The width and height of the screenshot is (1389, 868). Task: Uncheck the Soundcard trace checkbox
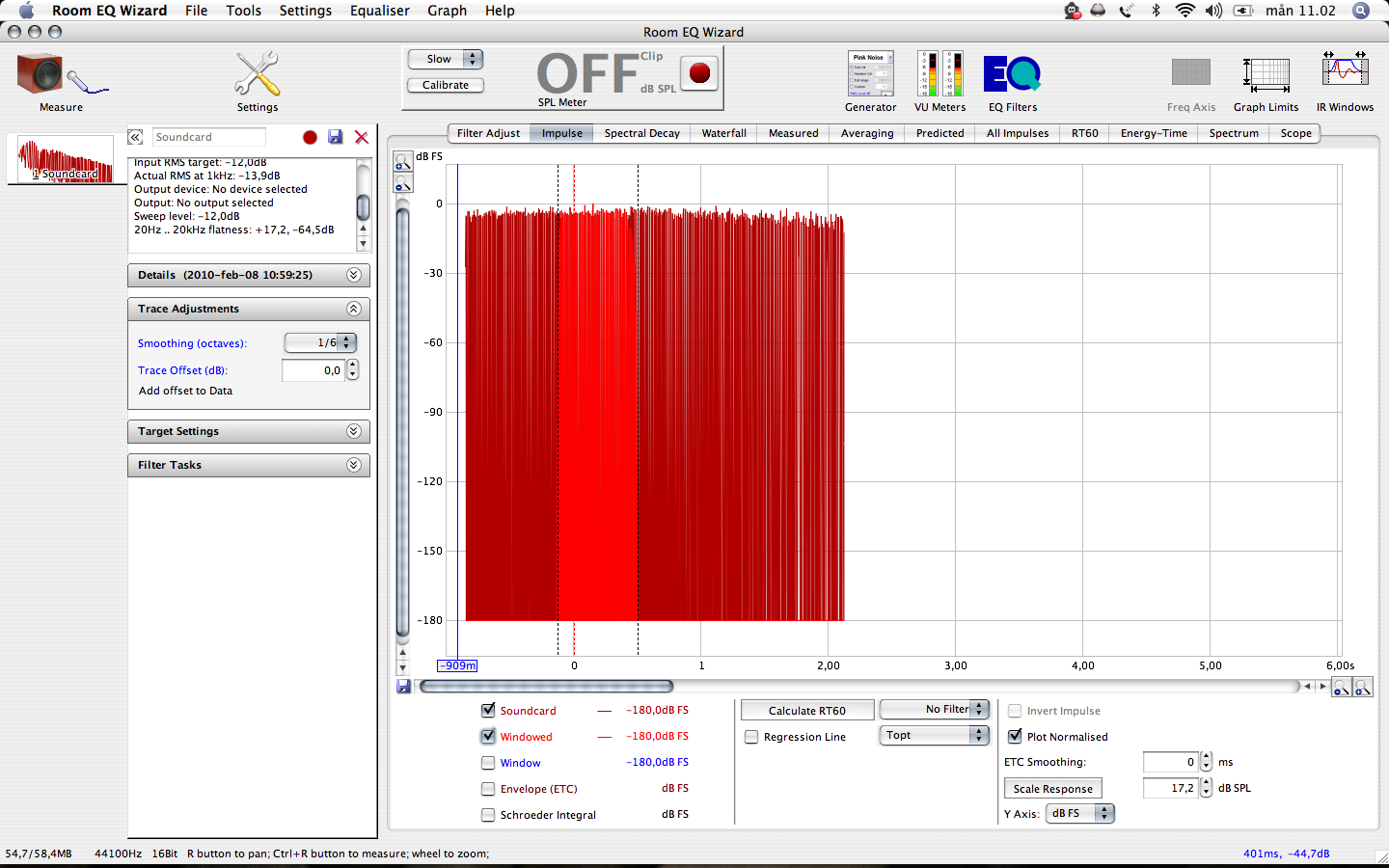(488, 710)
